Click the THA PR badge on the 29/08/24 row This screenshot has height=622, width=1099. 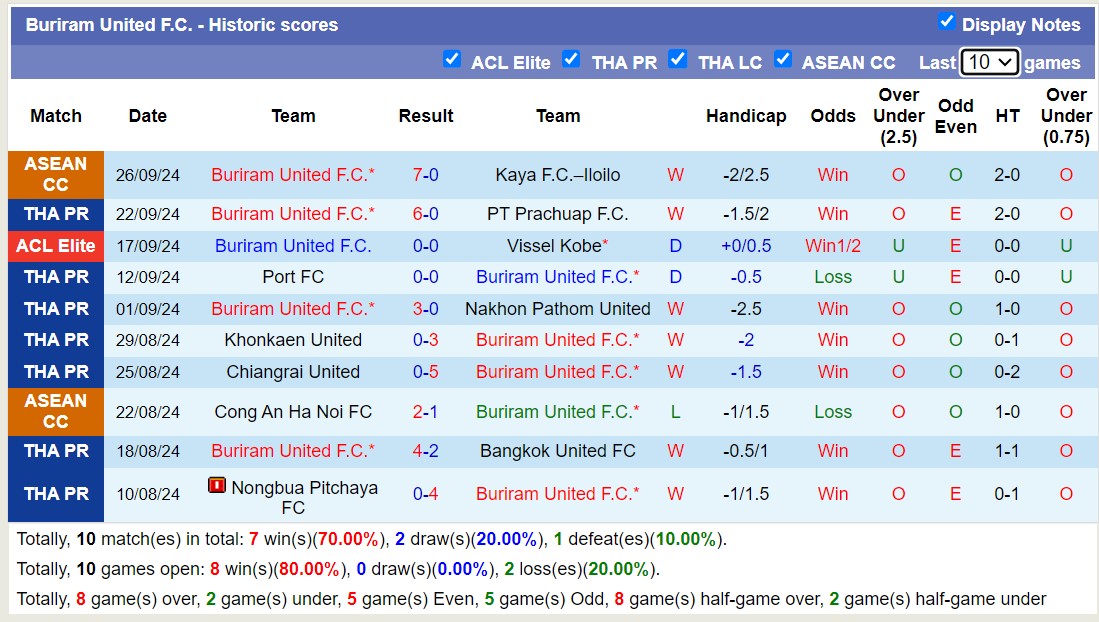coord(55,340)
